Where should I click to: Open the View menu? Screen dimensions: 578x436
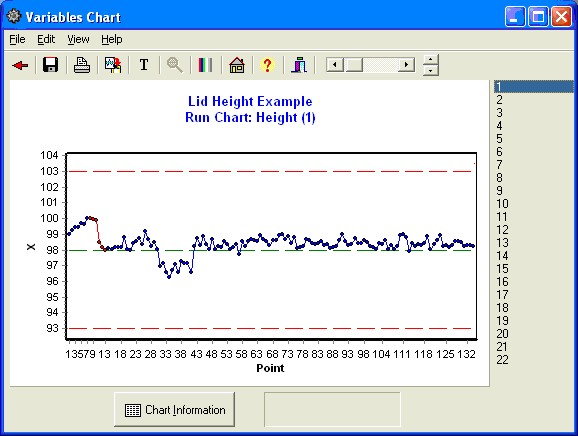(78, 39)
